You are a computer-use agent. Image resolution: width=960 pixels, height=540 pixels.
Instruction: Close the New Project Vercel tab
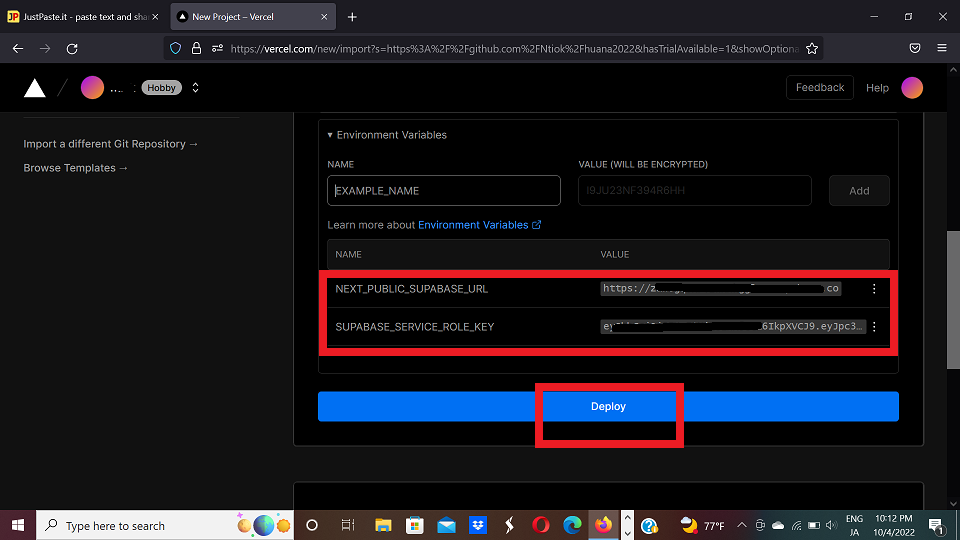pos(324,17)
